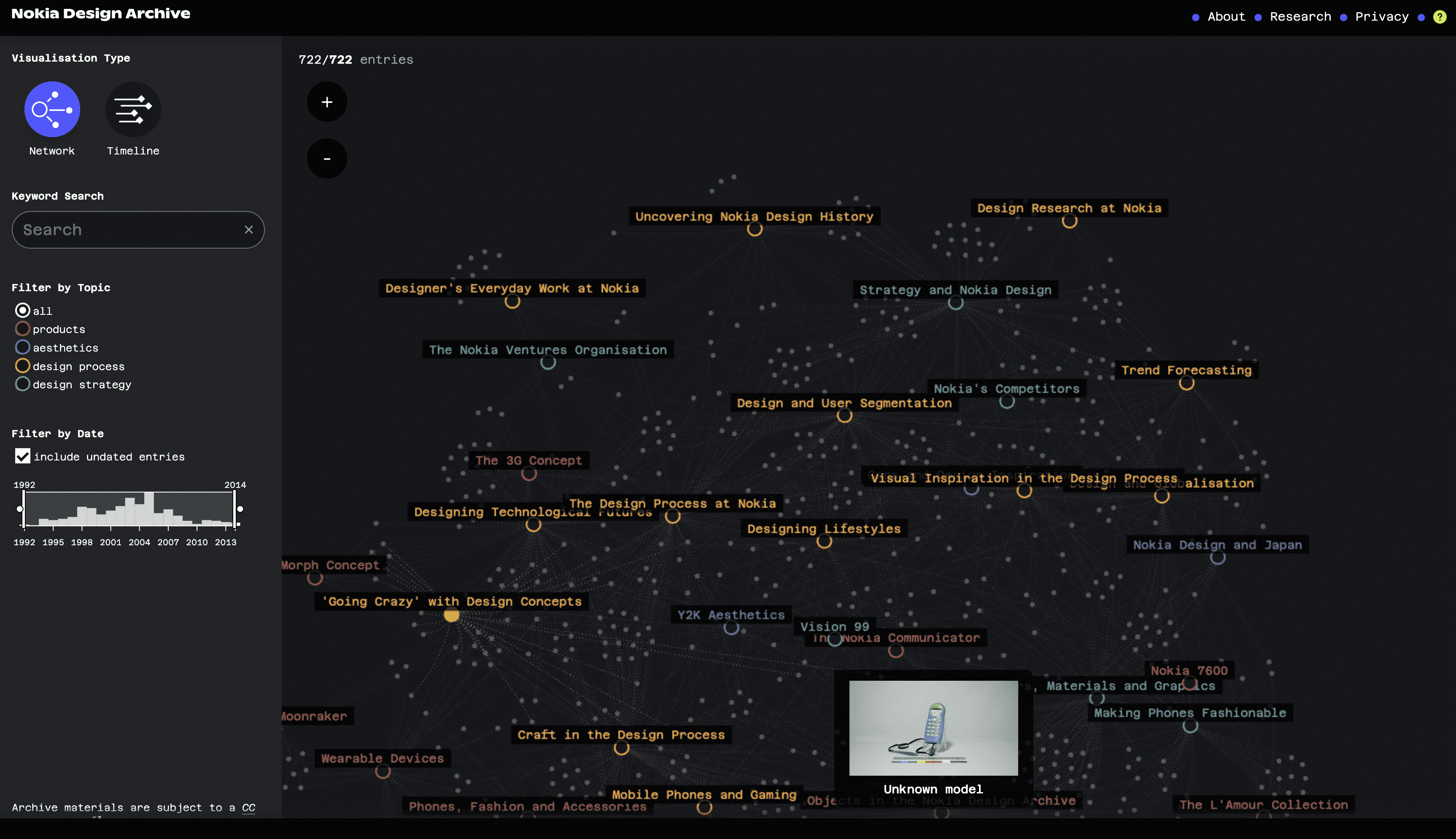Zoom out with the minus button
The height and width of the screenshot is (839, 1456).
(x=327, y=158)
